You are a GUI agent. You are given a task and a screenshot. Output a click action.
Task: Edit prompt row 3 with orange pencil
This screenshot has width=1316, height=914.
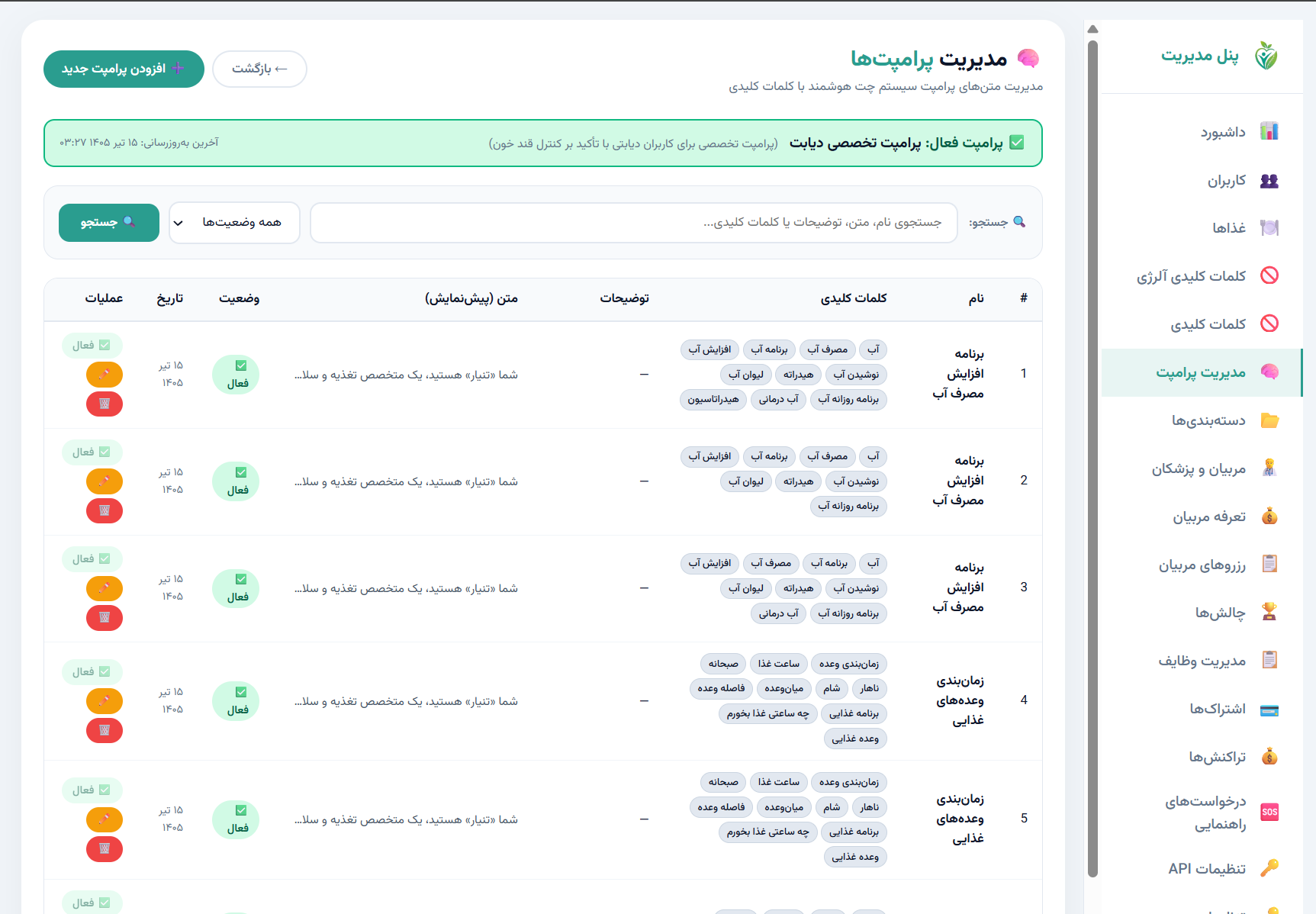click(105, 588)
